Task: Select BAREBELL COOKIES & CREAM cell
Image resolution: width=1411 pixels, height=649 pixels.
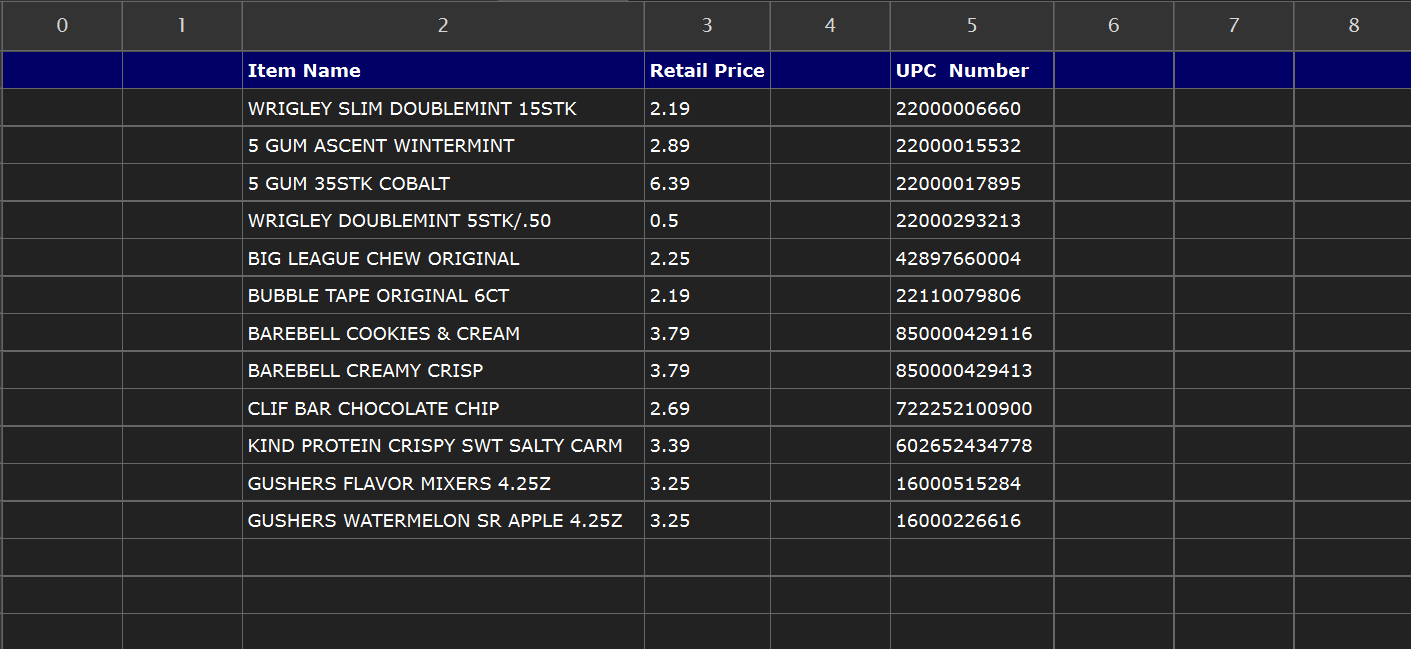Action: [x=443, y=333]
